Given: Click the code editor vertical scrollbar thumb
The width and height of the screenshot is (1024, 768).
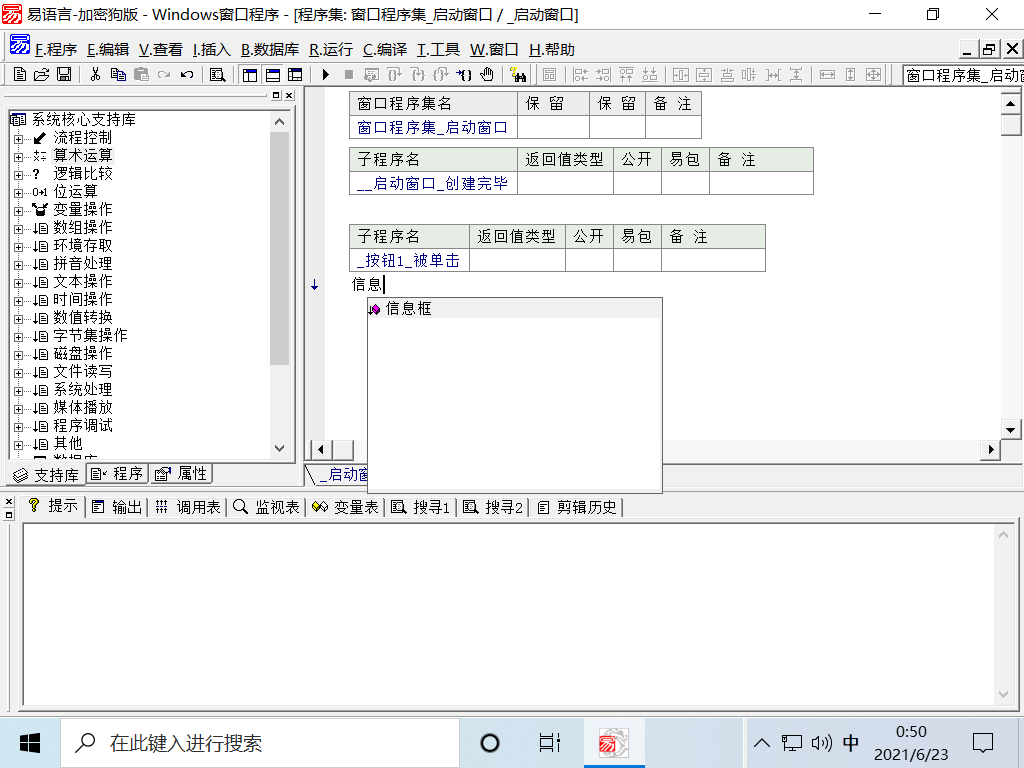Looking at the screenshot, I should (x=1010, y=125).
